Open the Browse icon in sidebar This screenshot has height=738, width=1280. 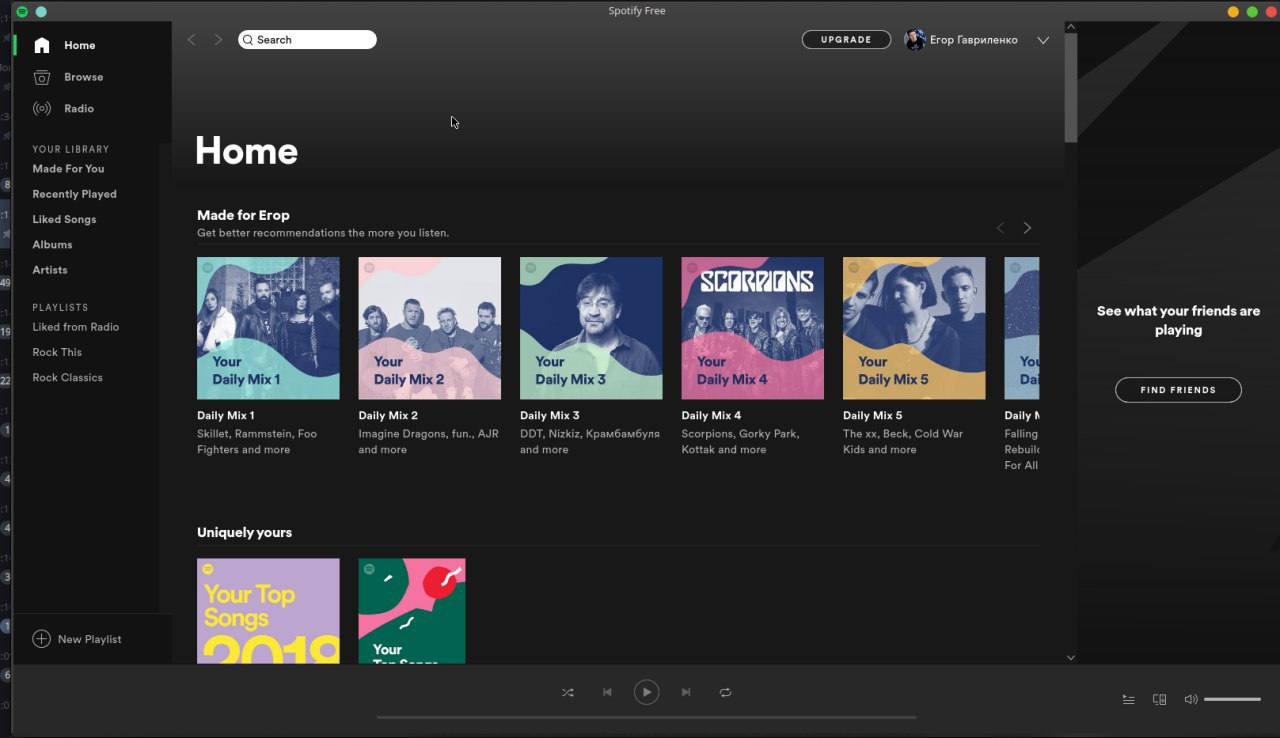[41, 77]
